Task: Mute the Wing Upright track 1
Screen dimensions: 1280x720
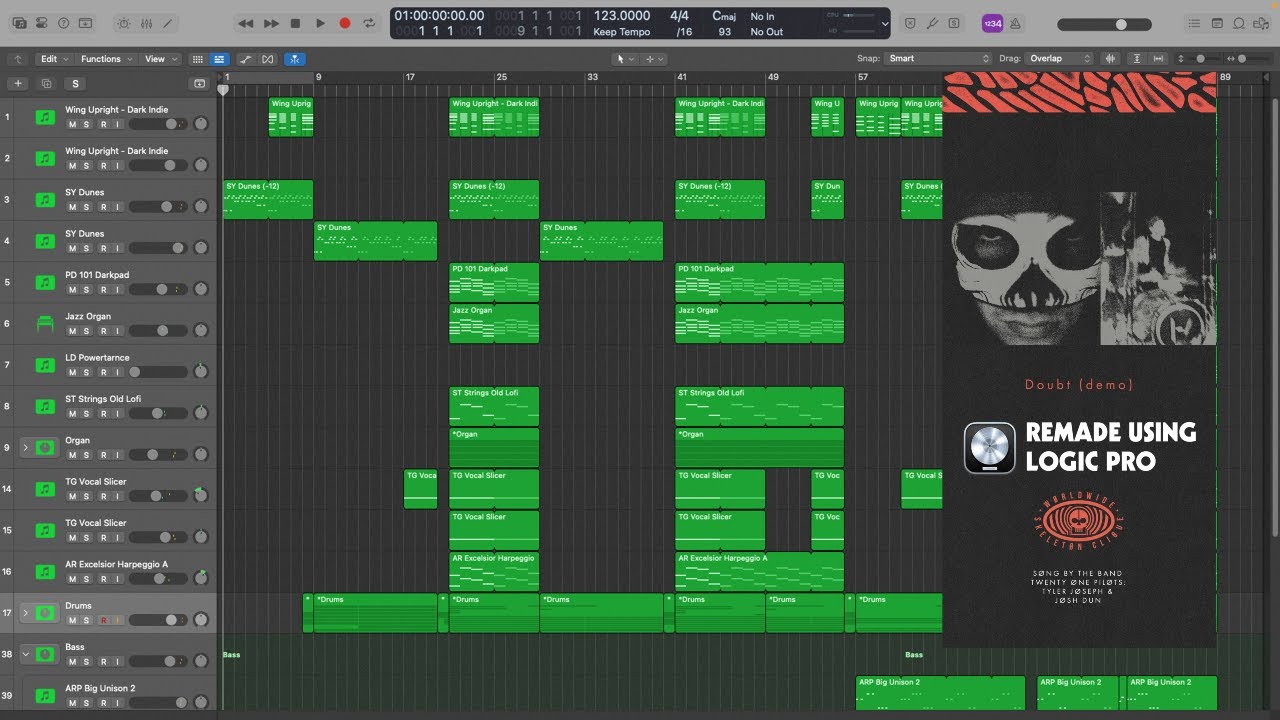Action: [x=72, y=124]
